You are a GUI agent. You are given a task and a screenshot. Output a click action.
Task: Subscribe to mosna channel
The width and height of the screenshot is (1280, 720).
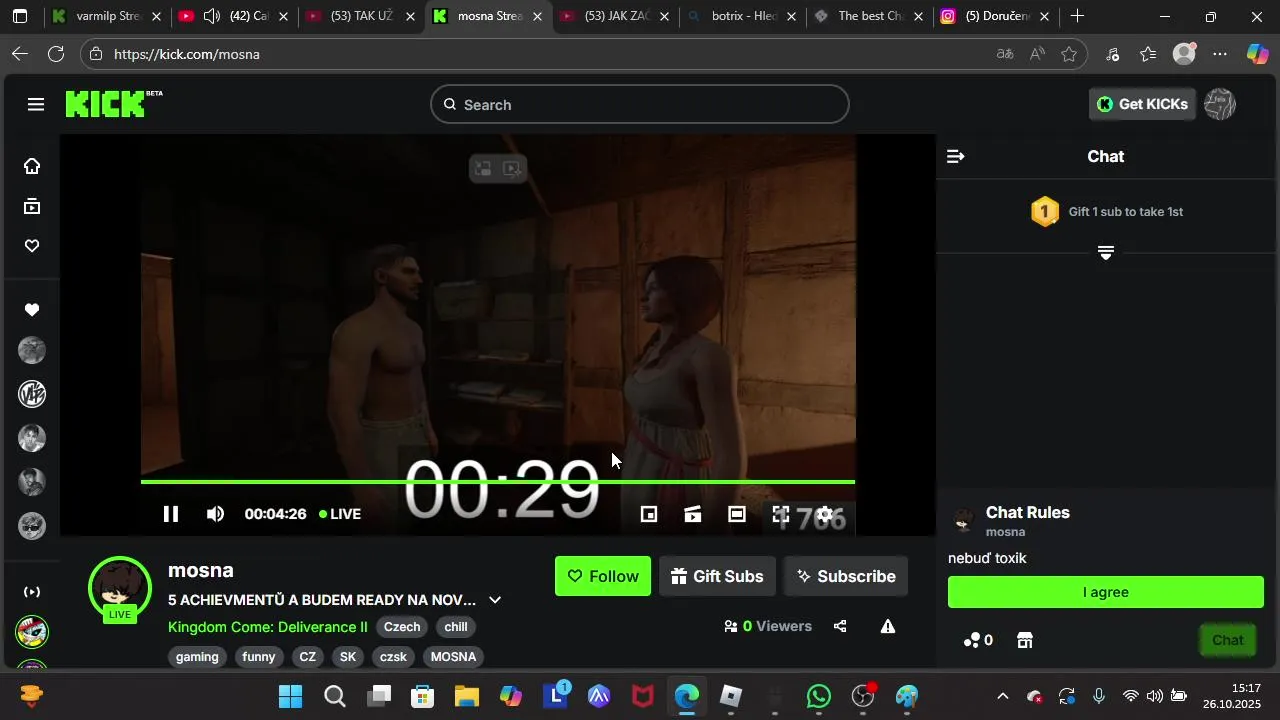(846, 576)
